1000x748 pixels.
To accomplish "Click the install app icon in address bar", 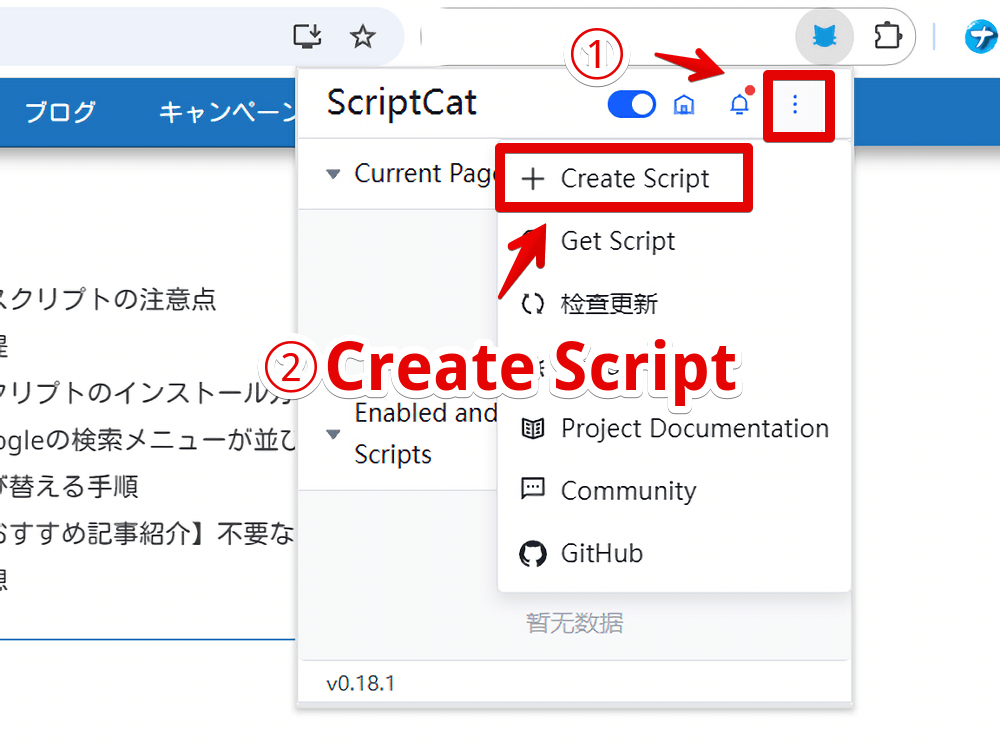I will (x=307, y=36).
